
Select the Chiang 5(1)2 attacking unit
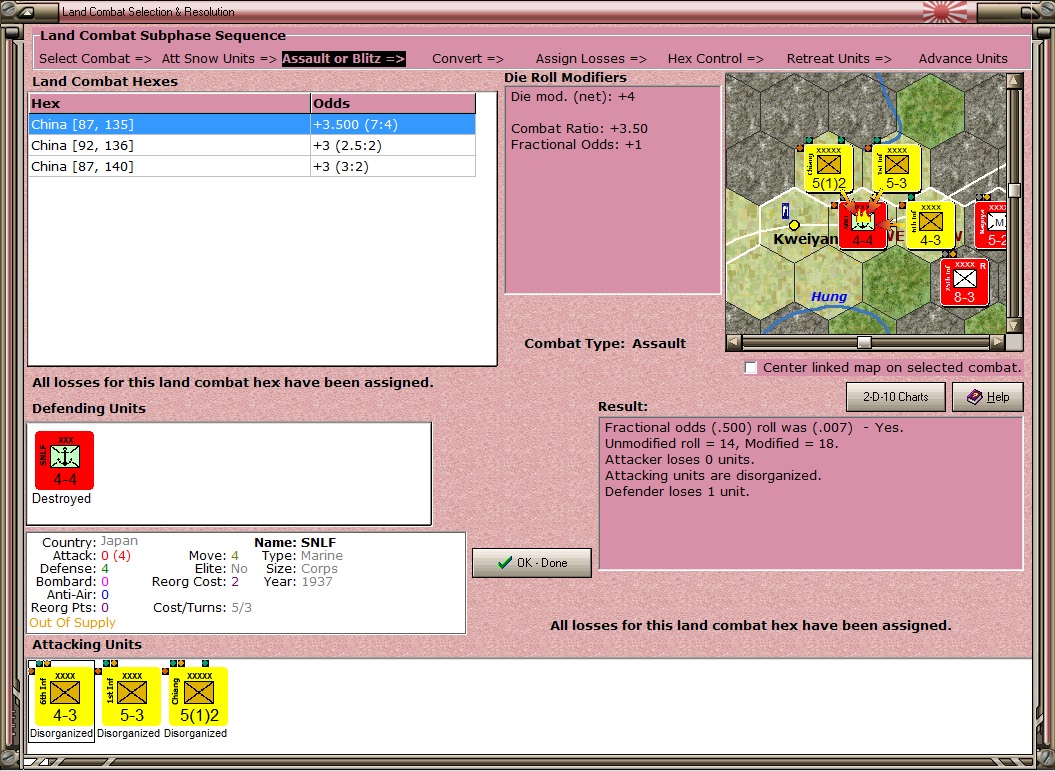click(x=198, y=695)
